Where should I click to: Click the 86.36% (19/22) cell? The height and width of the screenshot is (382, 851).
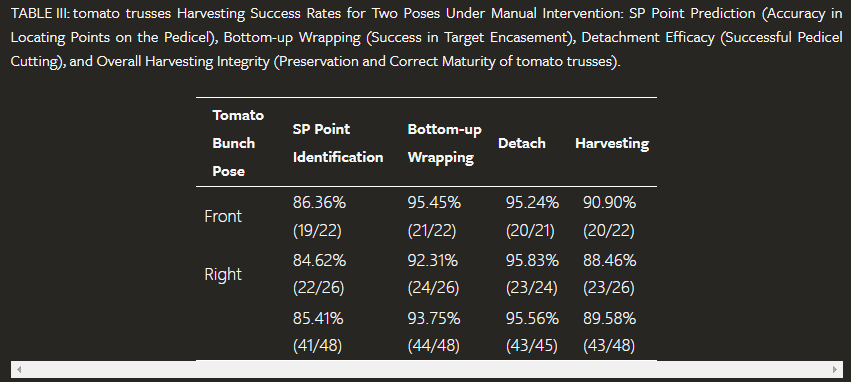tap(319, 217)
